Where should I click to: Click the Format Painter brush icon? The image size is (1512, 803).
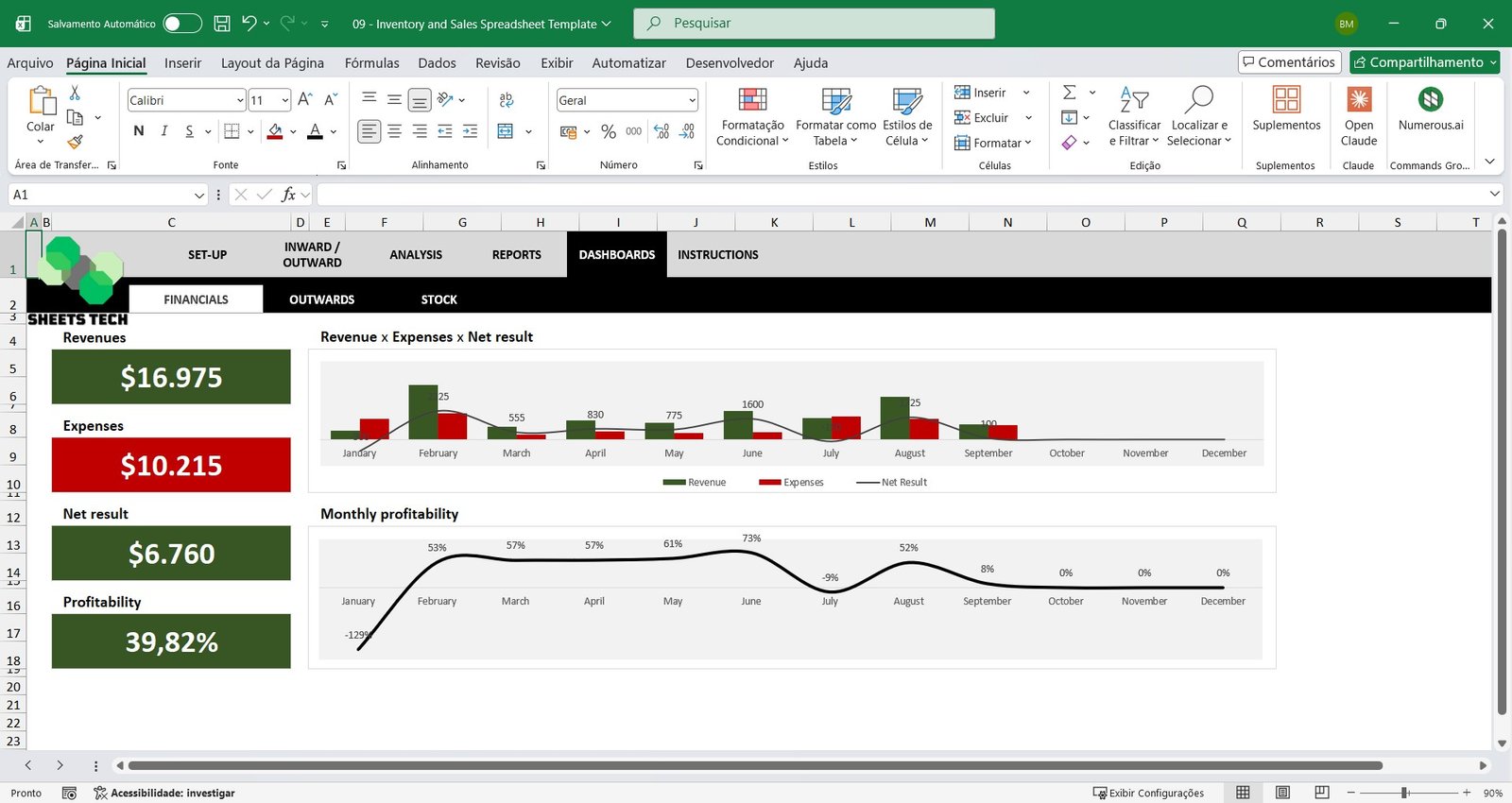pyautogui.click(x=75, y=142)
